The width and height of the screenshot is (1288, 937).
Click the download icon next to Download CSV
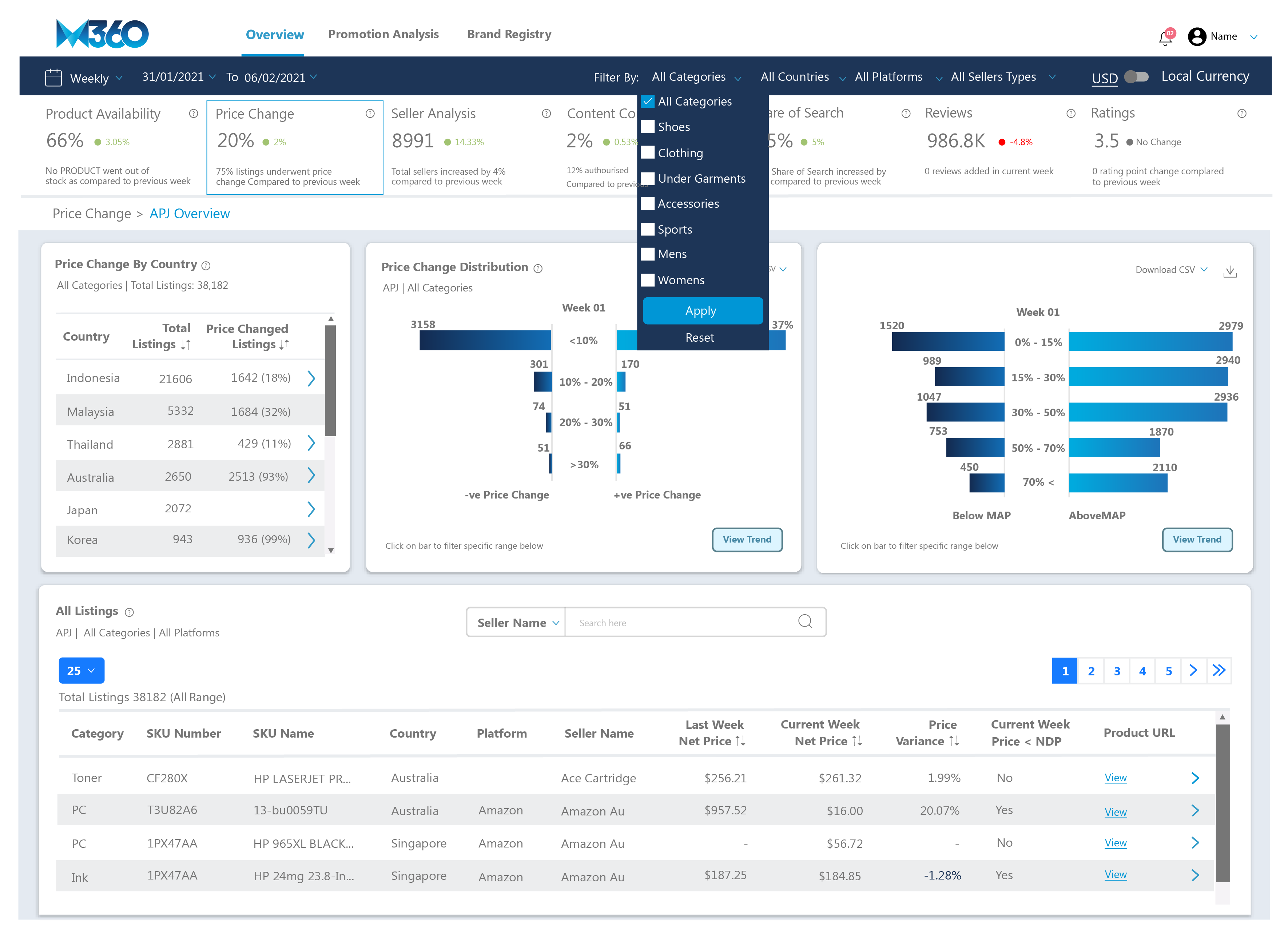pos(1230,271)
